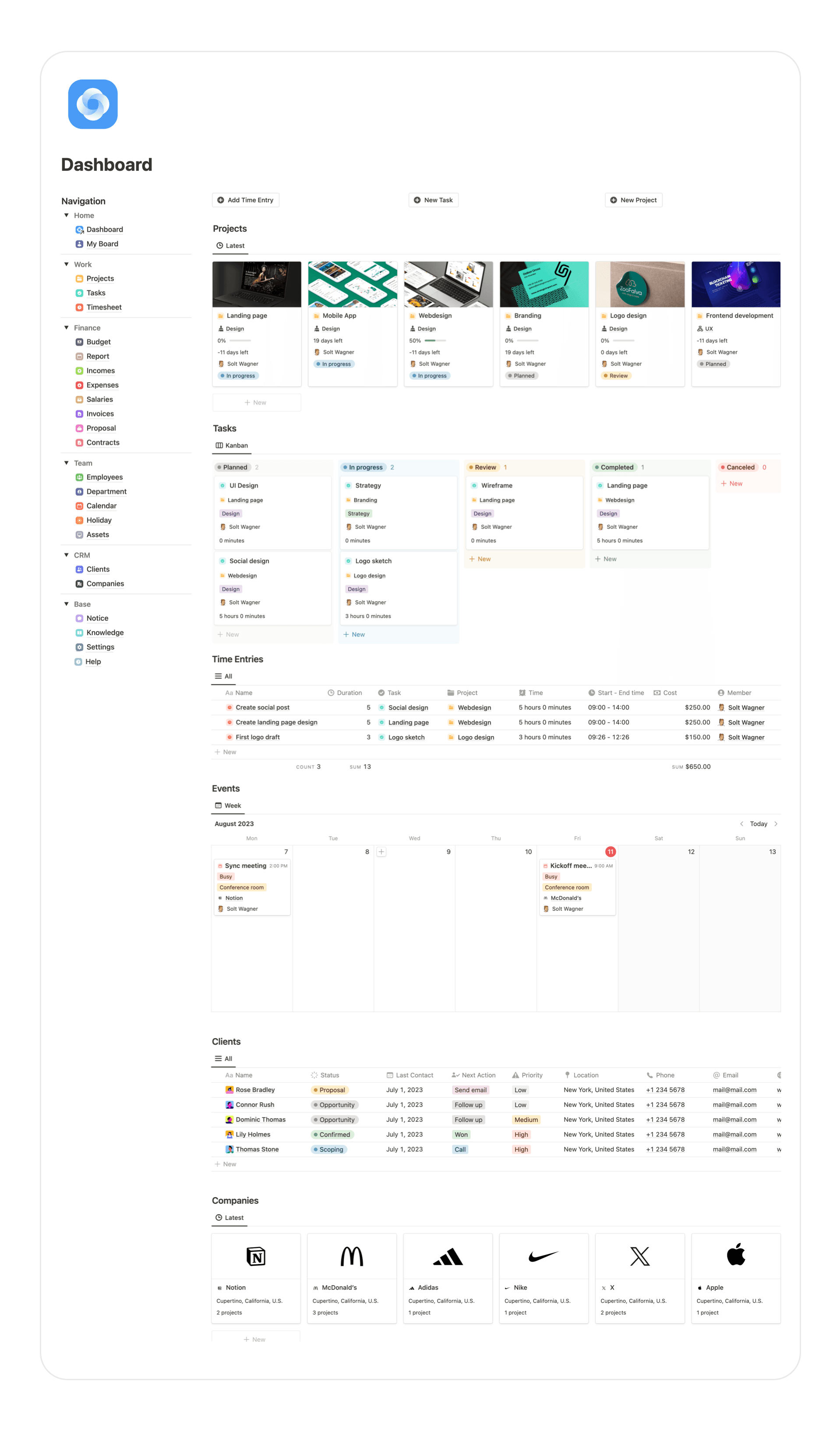Open the All tab in Clients table
840x1431 pixels.
point(223,1059)
